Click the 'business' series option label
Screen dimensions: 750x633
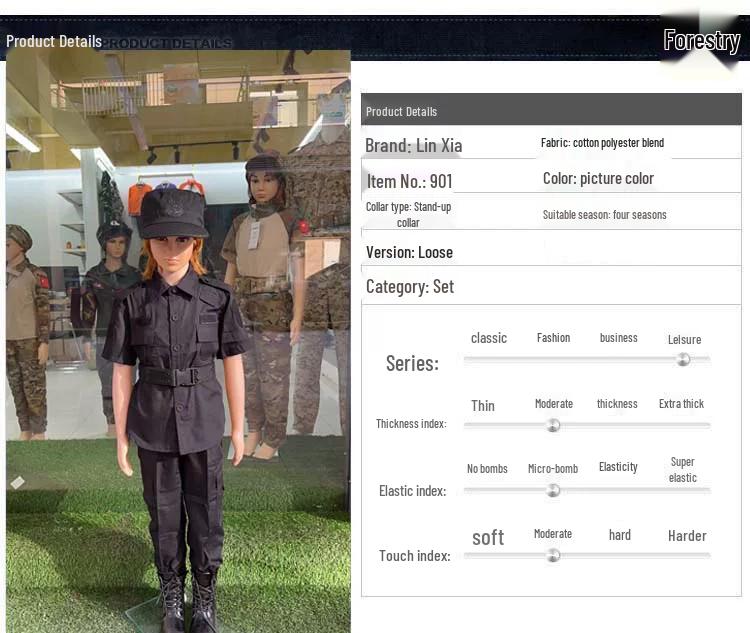(x=618, y=338)
